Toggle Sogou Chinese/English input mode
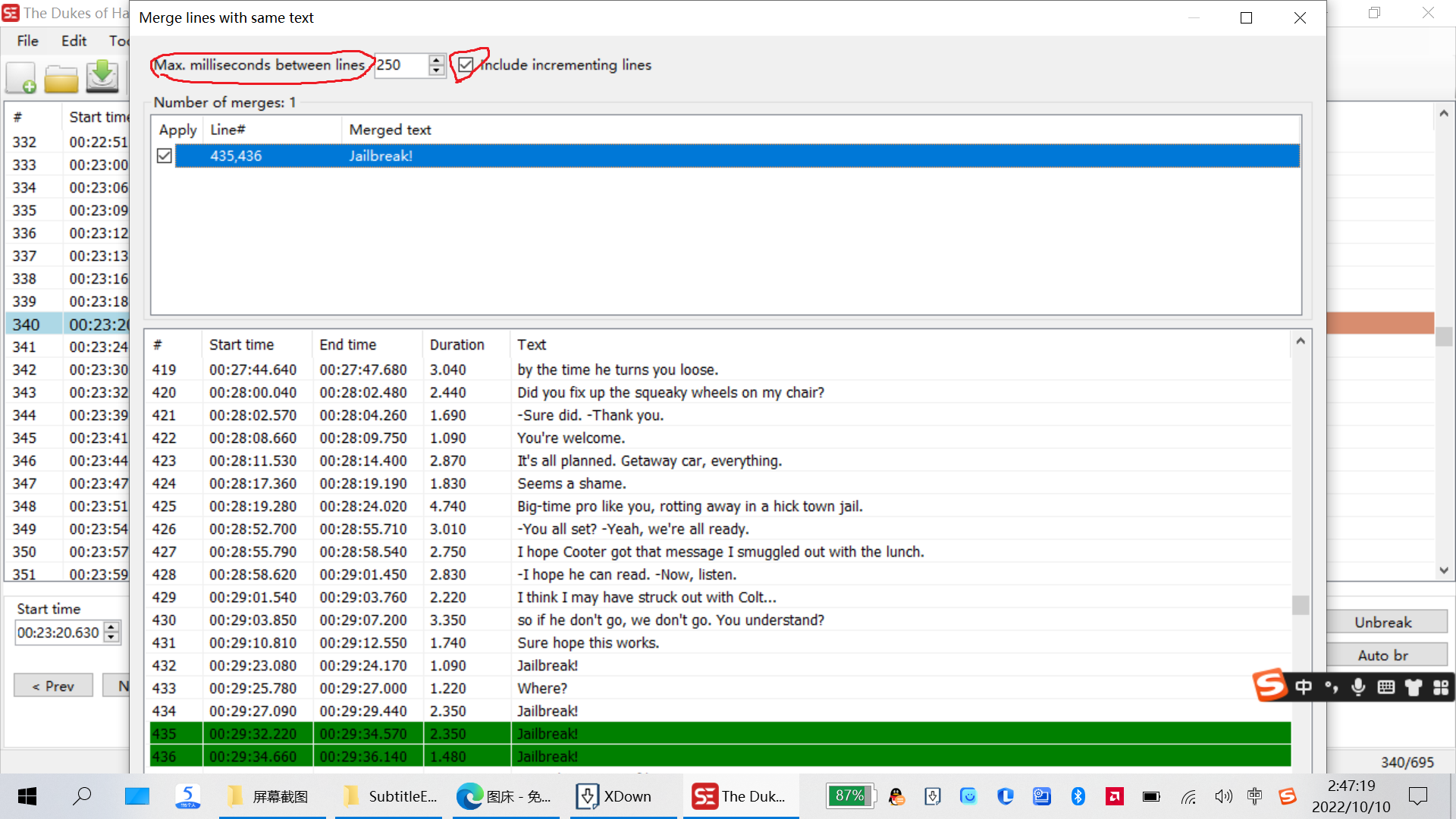The width and height of the screenshot is (1456, 819). click(x=1303, y=687)
